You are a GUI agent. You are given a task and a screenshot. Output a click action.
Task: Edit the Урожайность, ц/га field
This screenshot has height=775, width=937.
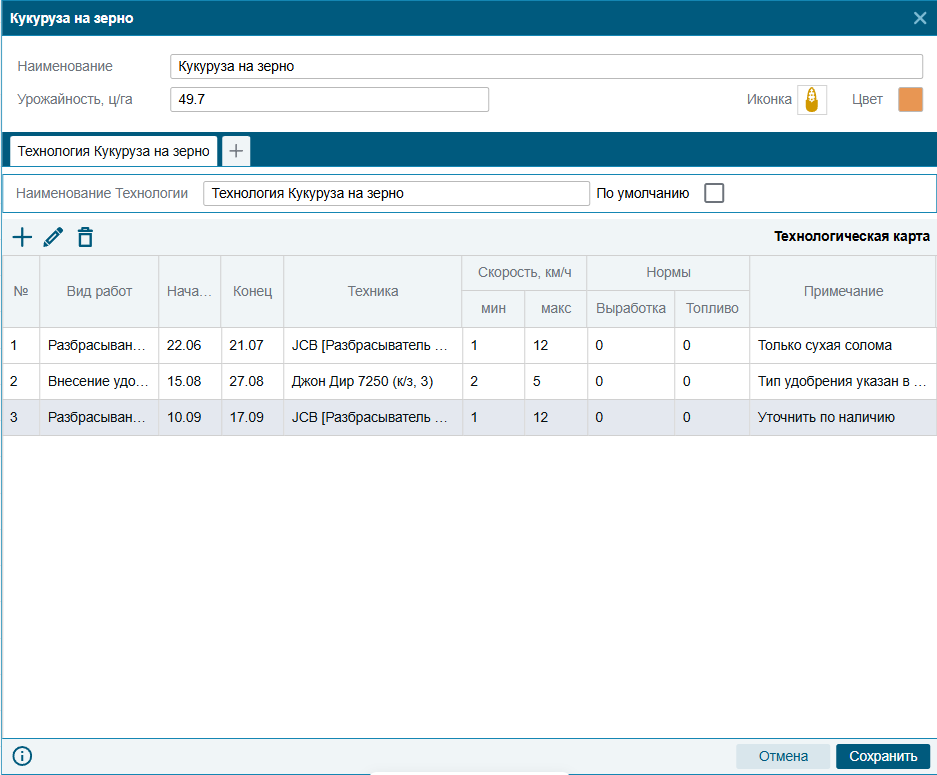[x=329, y=99]
